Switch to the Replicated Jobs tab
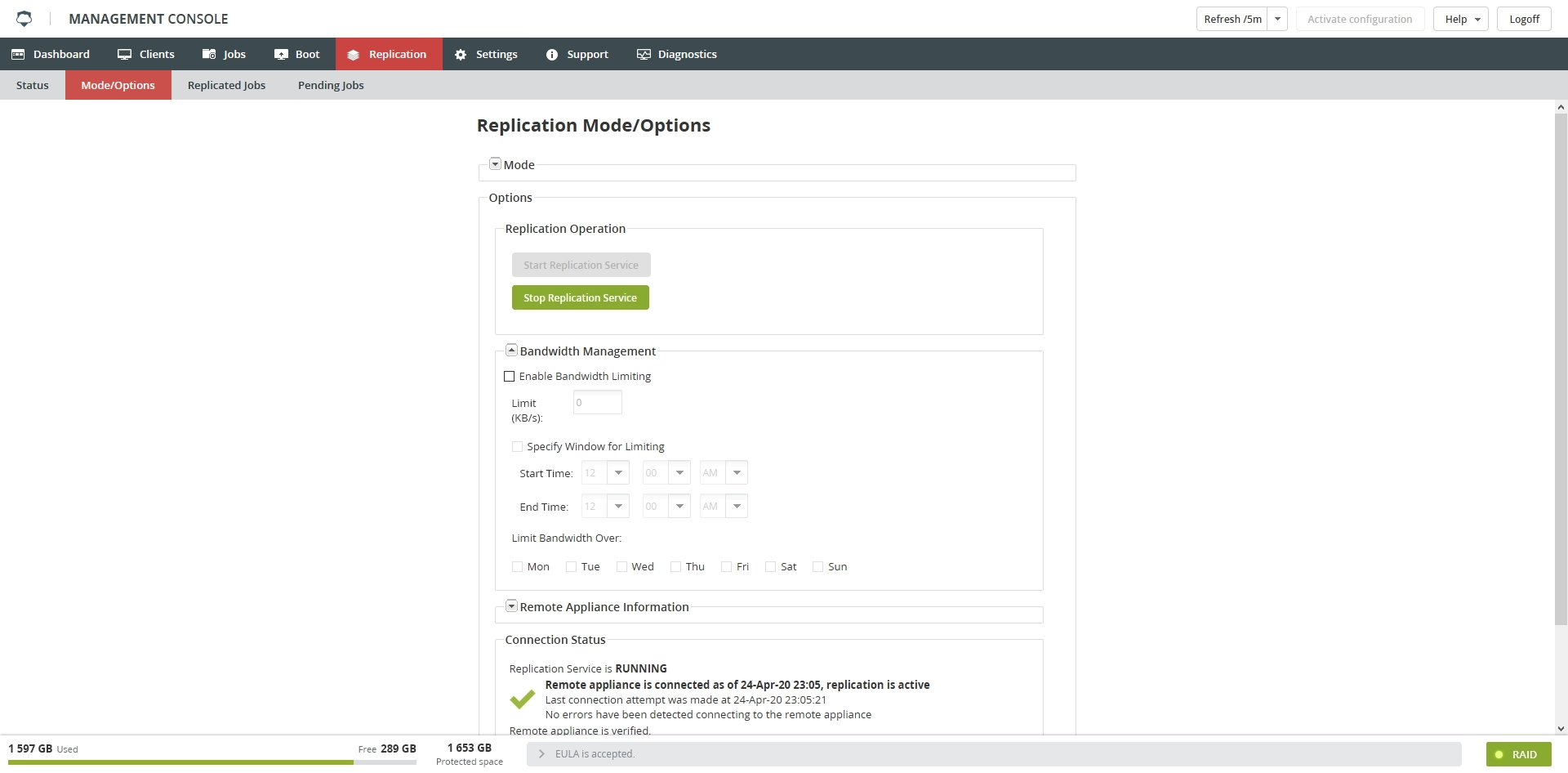 (227, 85)
